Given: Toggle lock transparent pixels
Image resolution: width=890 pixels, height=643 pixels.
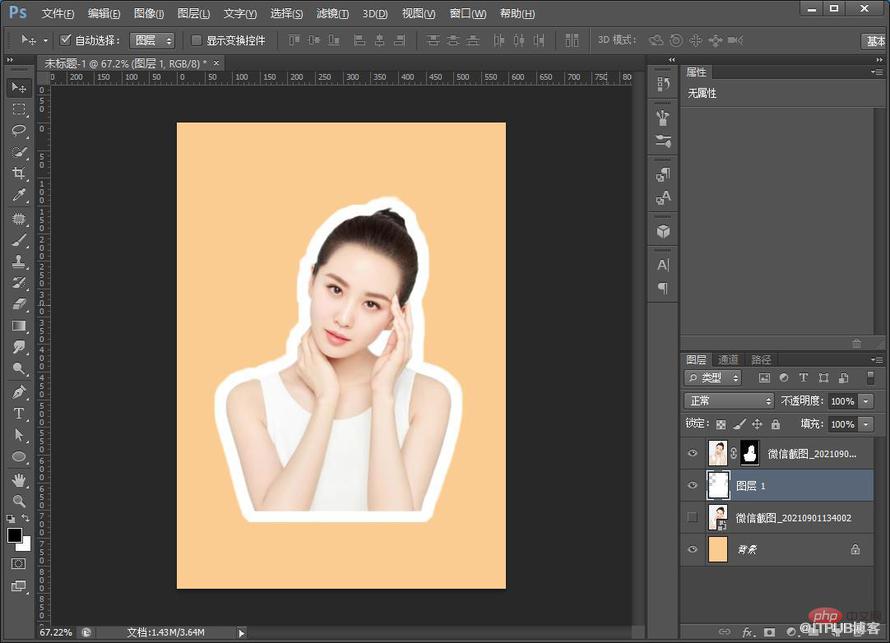Looking at the screenshot, I should tap(721, 424).
